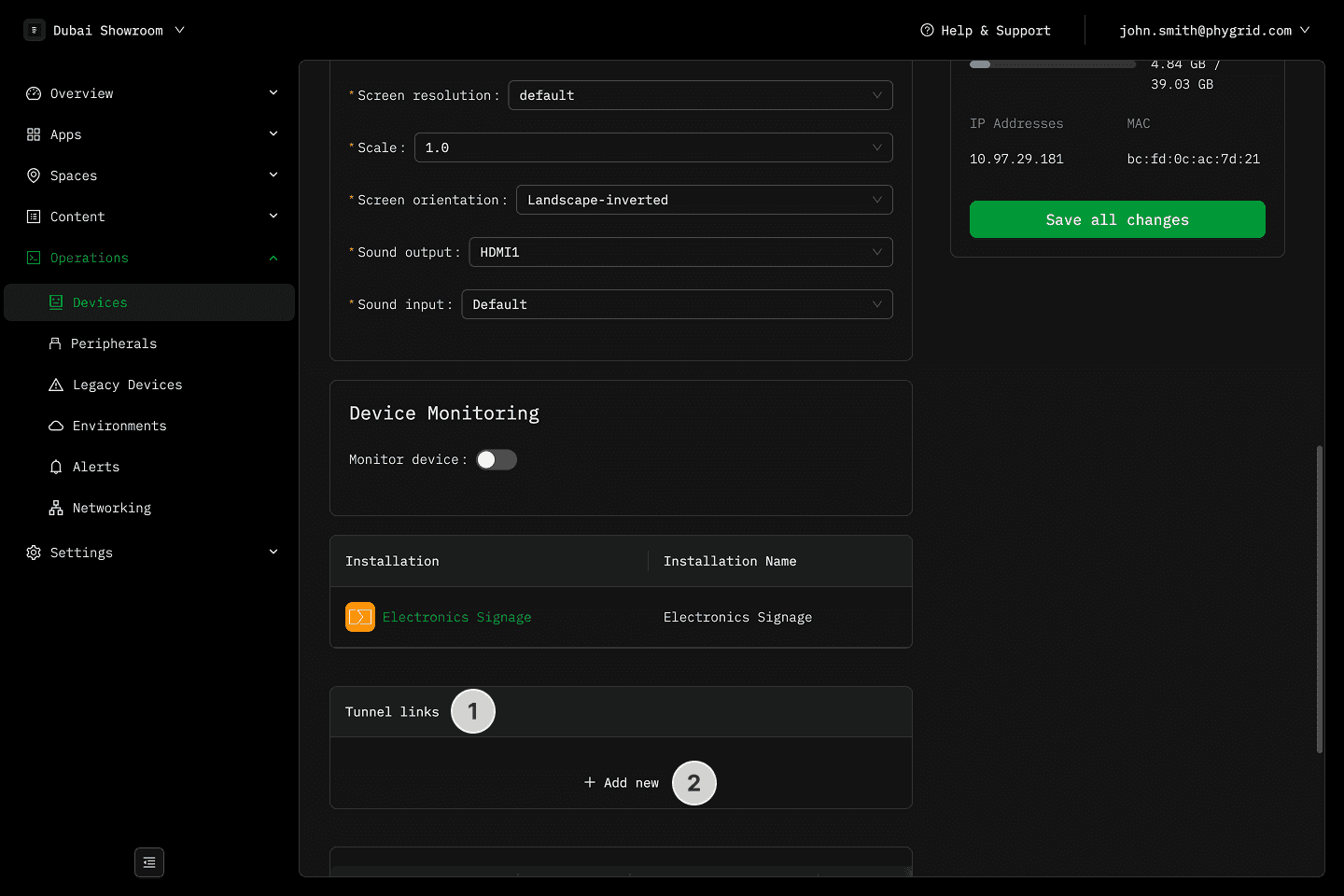Viewport: 1344px width, 896px height.
Task: Open the Legacy Devices menu item
Action: (x=149, y=385)
